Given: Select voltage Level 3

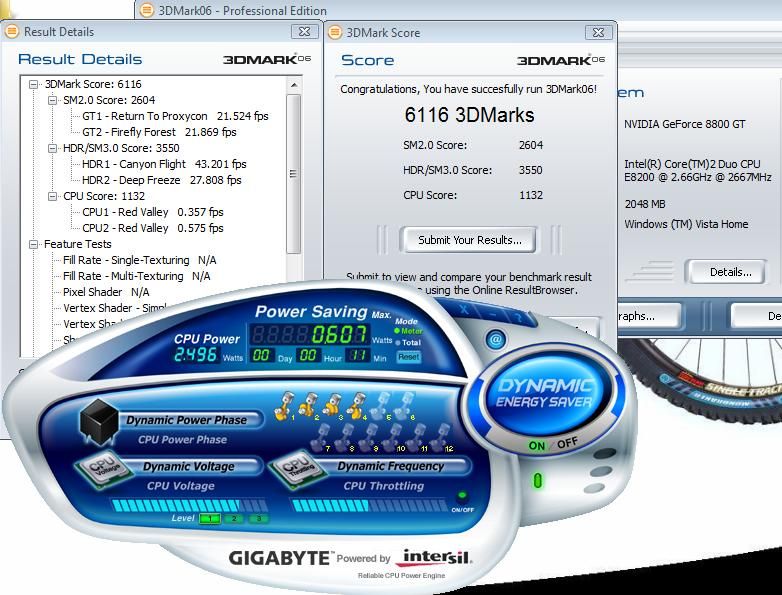Looking at the screenshot, I should click(258, 519).
